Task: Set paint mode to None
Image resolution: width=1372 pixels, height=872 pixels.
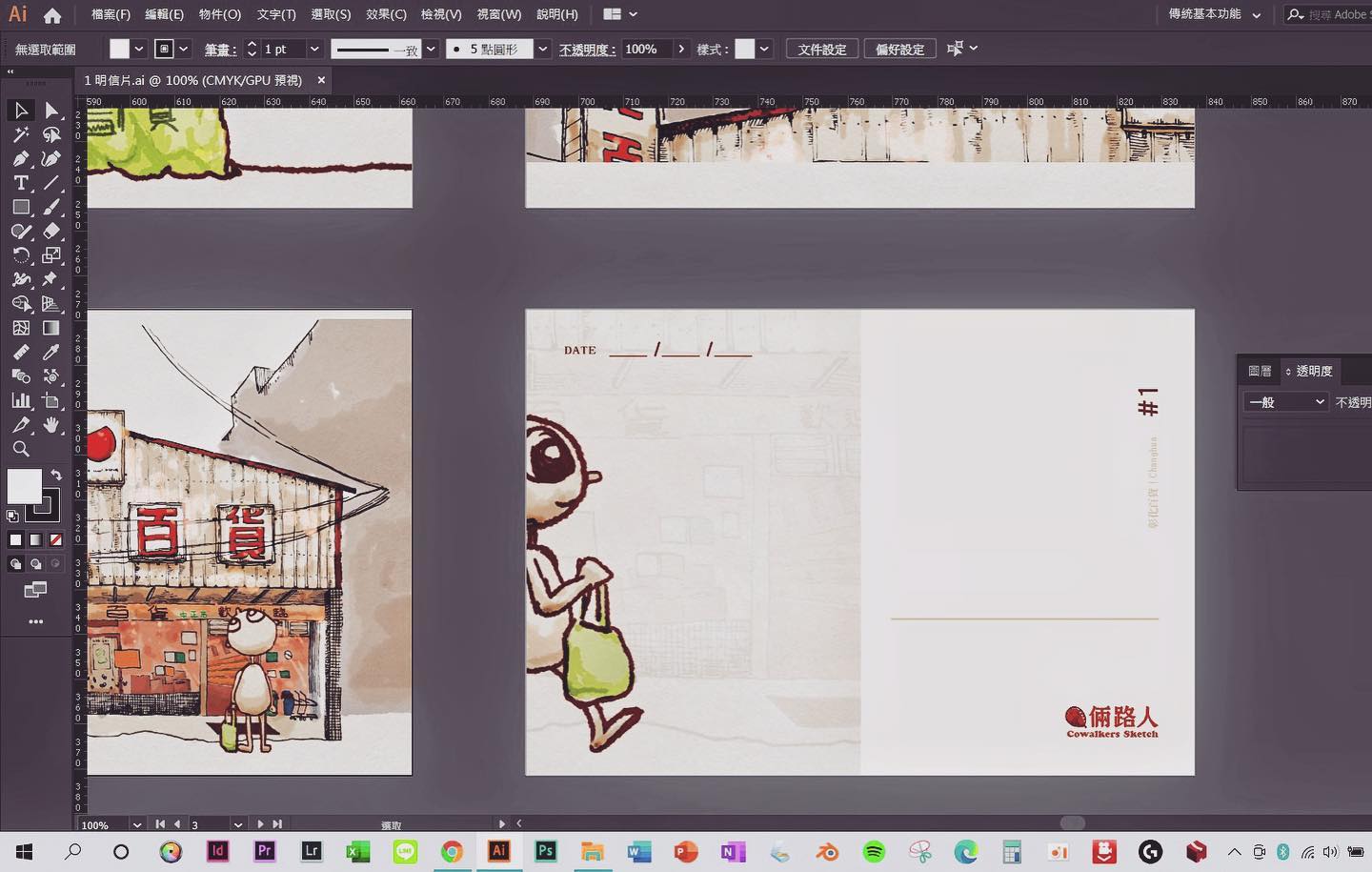Action: (55, 539)
